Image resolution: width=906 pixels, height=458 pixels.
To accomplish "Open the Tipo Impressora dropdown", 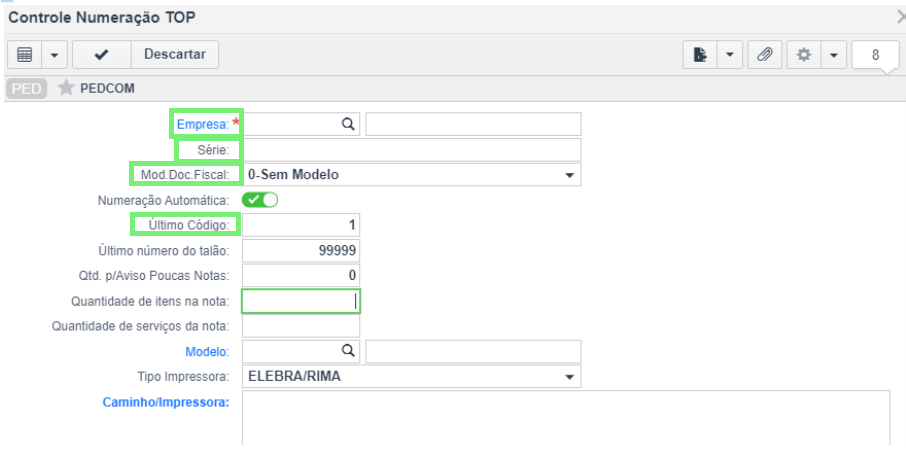I will [411, 377].
